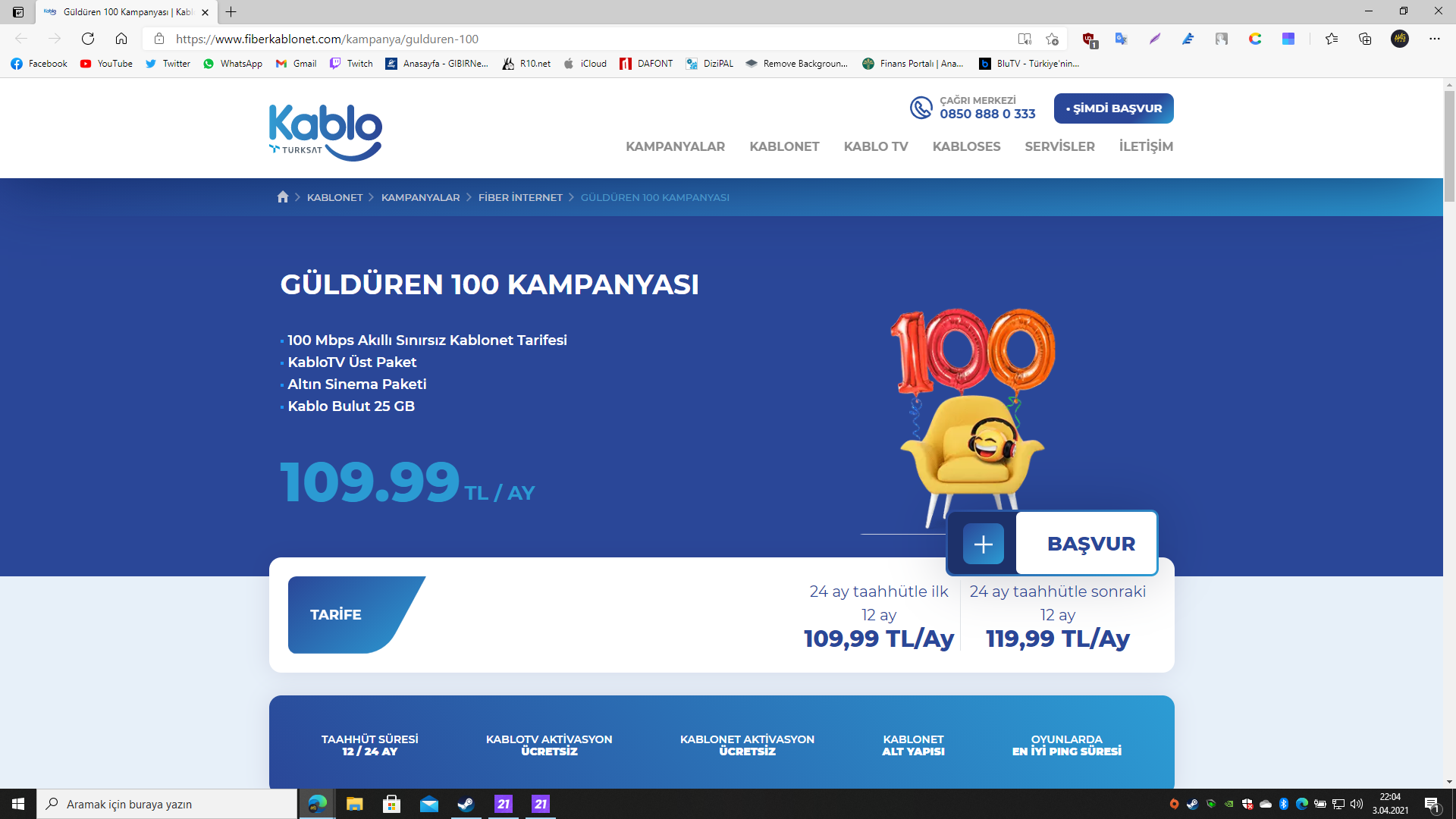
Task: Close the Güldüren 100 Kampanyası tab
Action: tap(205, 12)
